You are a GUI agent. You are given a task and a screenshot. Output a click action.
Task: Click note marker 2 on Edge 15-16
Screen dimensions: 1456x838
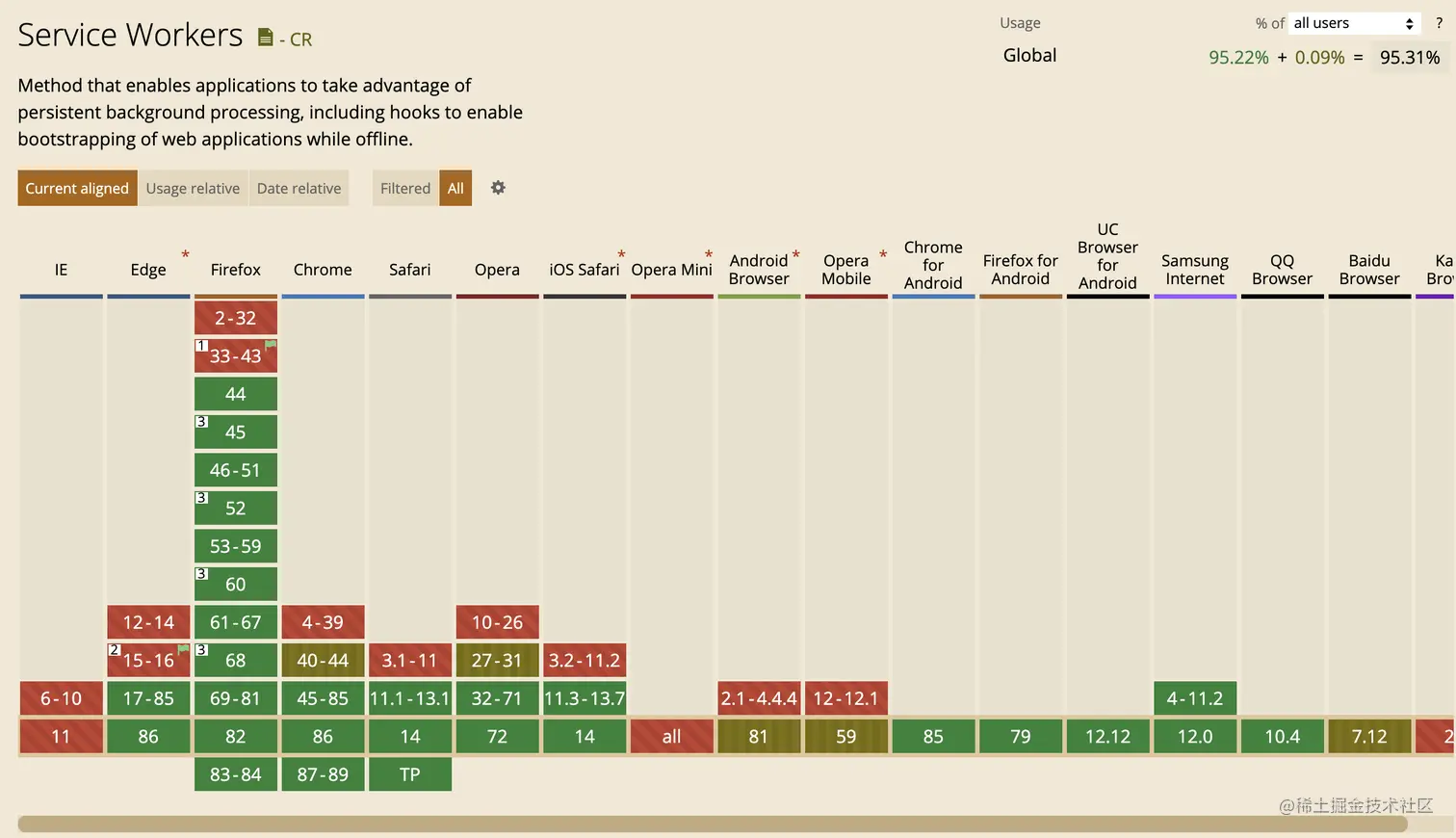[115, 650]
